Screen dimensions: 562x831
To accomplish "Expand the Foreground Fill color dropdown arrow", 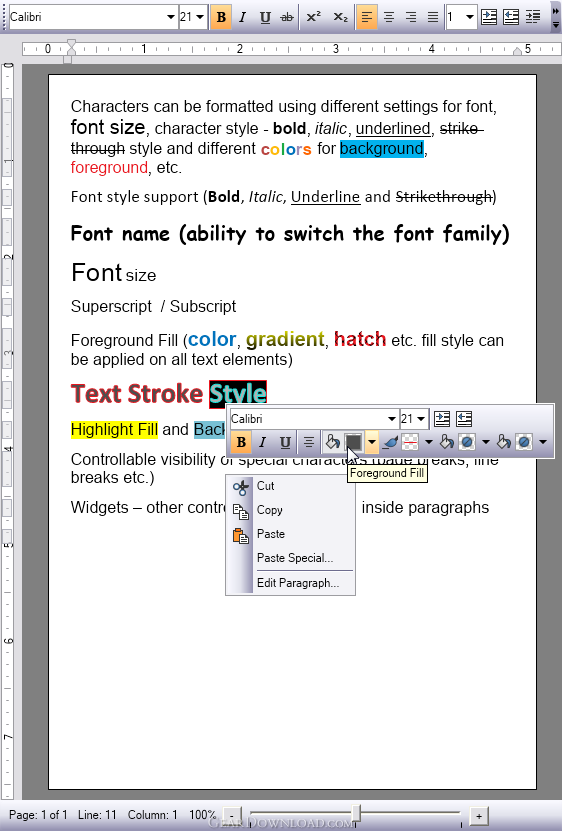I will (372, 442).
